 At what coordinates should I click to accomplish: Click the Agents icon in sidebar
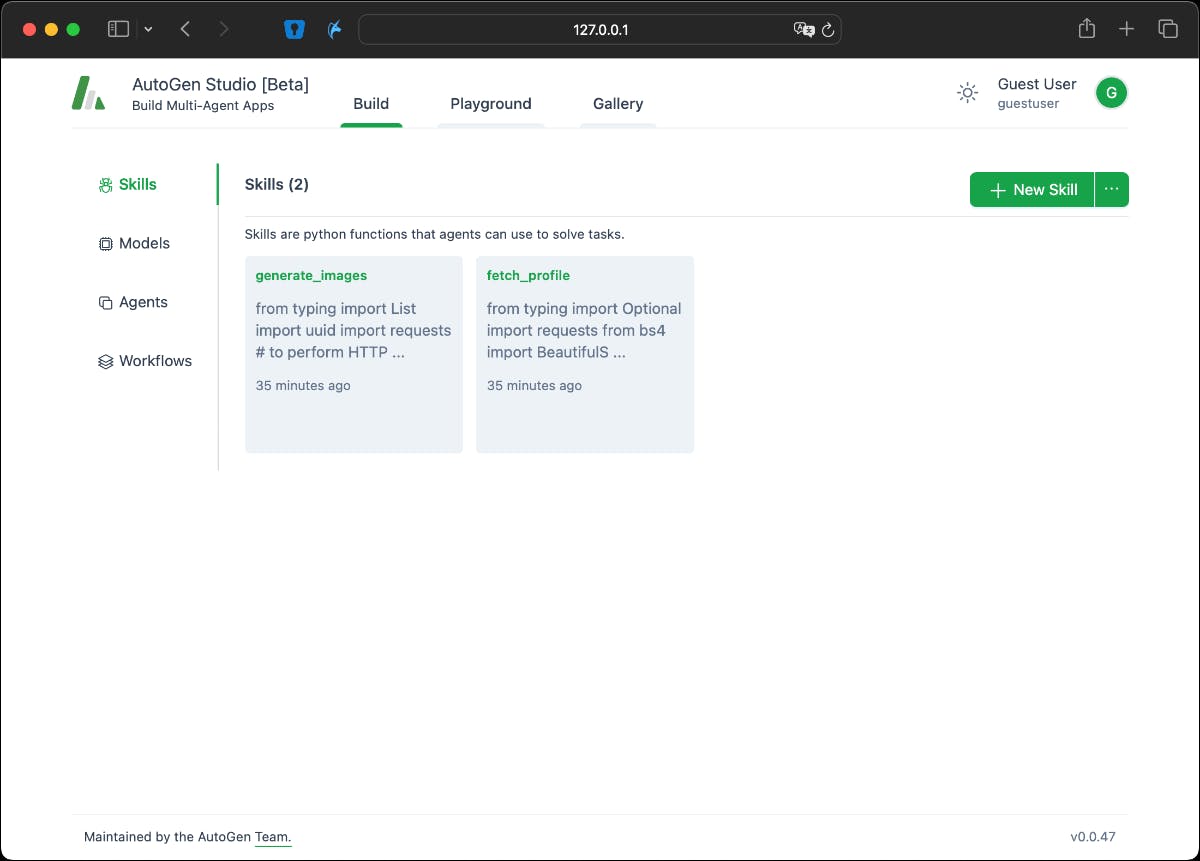[x=105, y=303]
